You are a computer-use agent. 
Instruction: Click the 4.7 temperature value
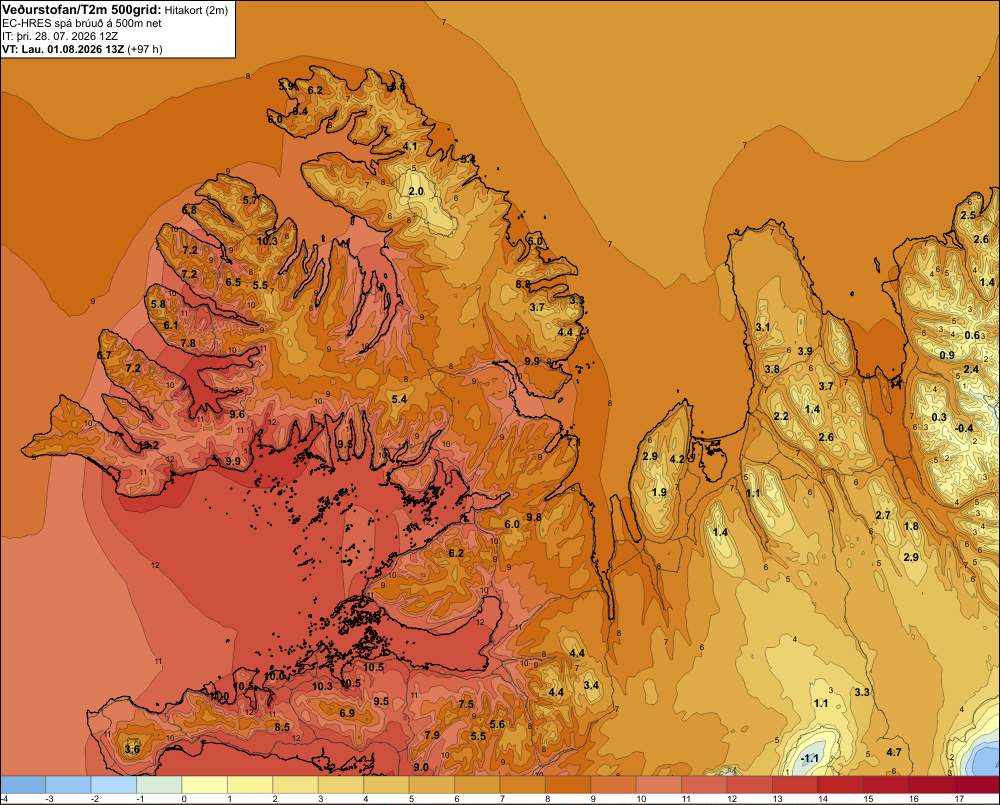click(x=894, y=752)
